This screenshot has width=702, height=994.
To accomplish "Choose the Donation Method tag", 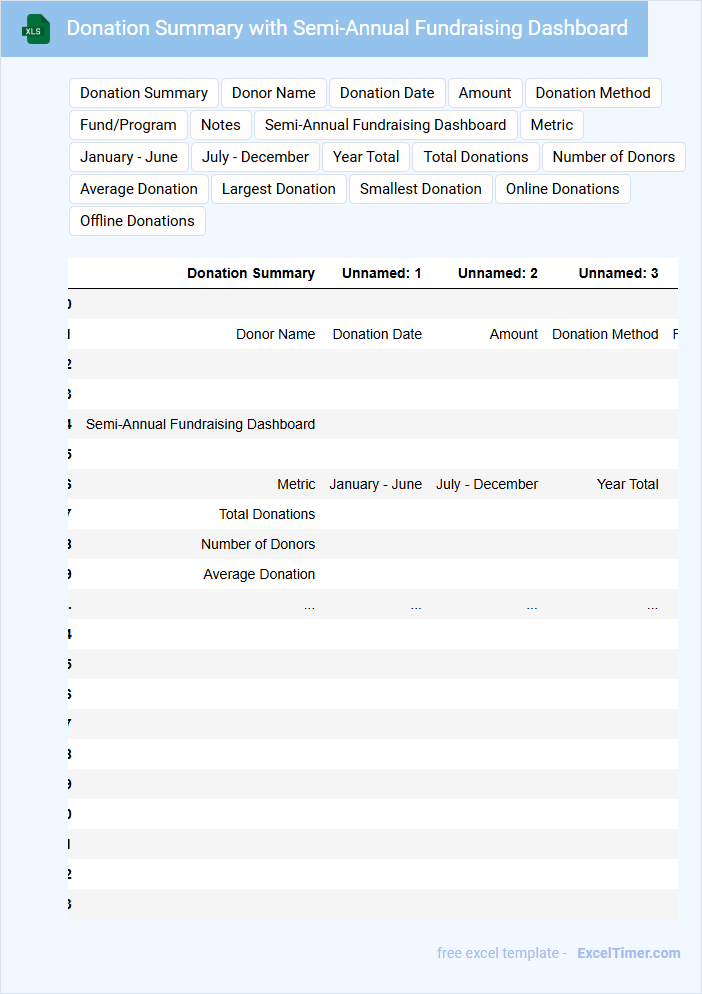I will point(593,93).
